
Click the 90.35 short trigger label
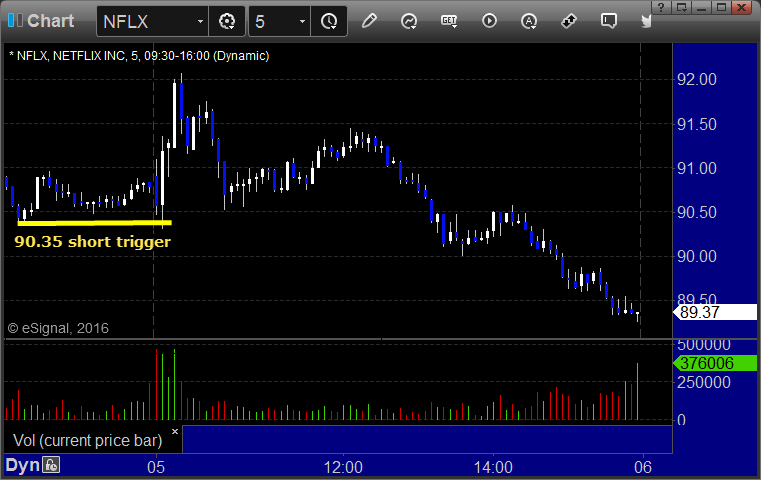(93, 241)
